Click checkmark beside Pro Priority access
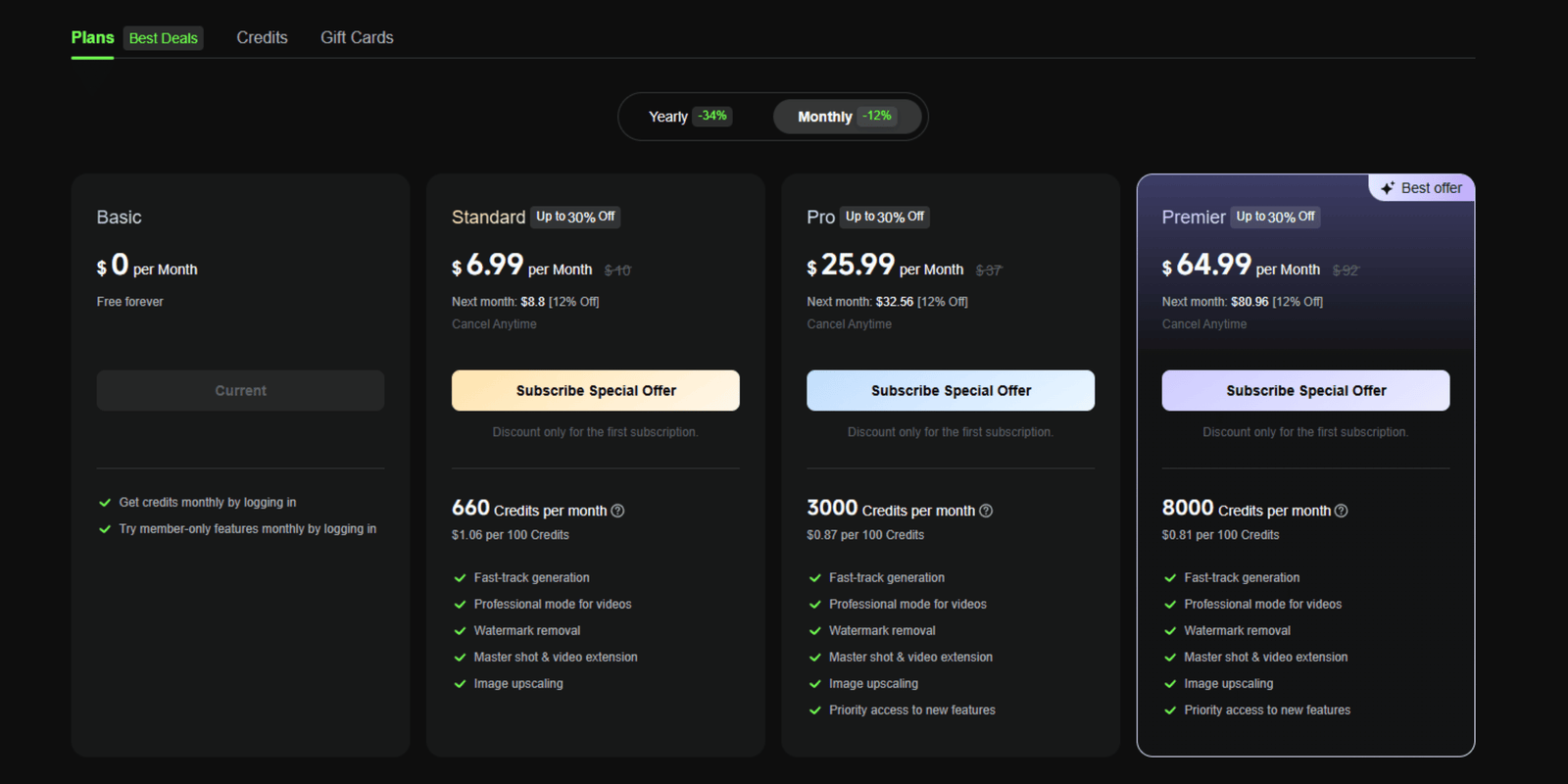Image resolution: width=1568 pixels, height=784 pixels. pos(814,710)
